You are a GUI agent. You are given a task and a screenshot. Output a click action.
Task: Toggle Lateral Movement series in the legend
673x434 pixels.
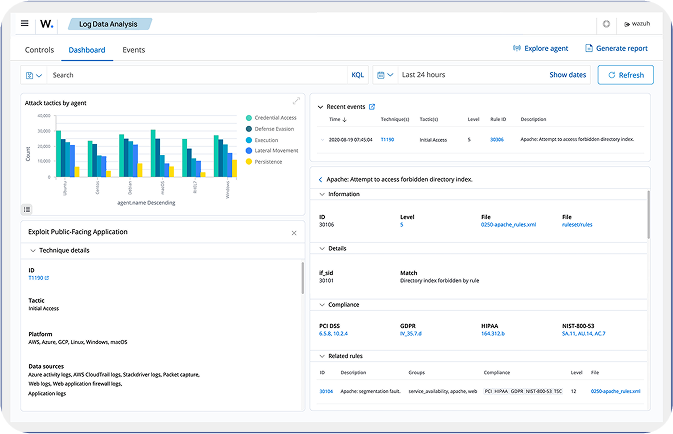tap(248, 150)
